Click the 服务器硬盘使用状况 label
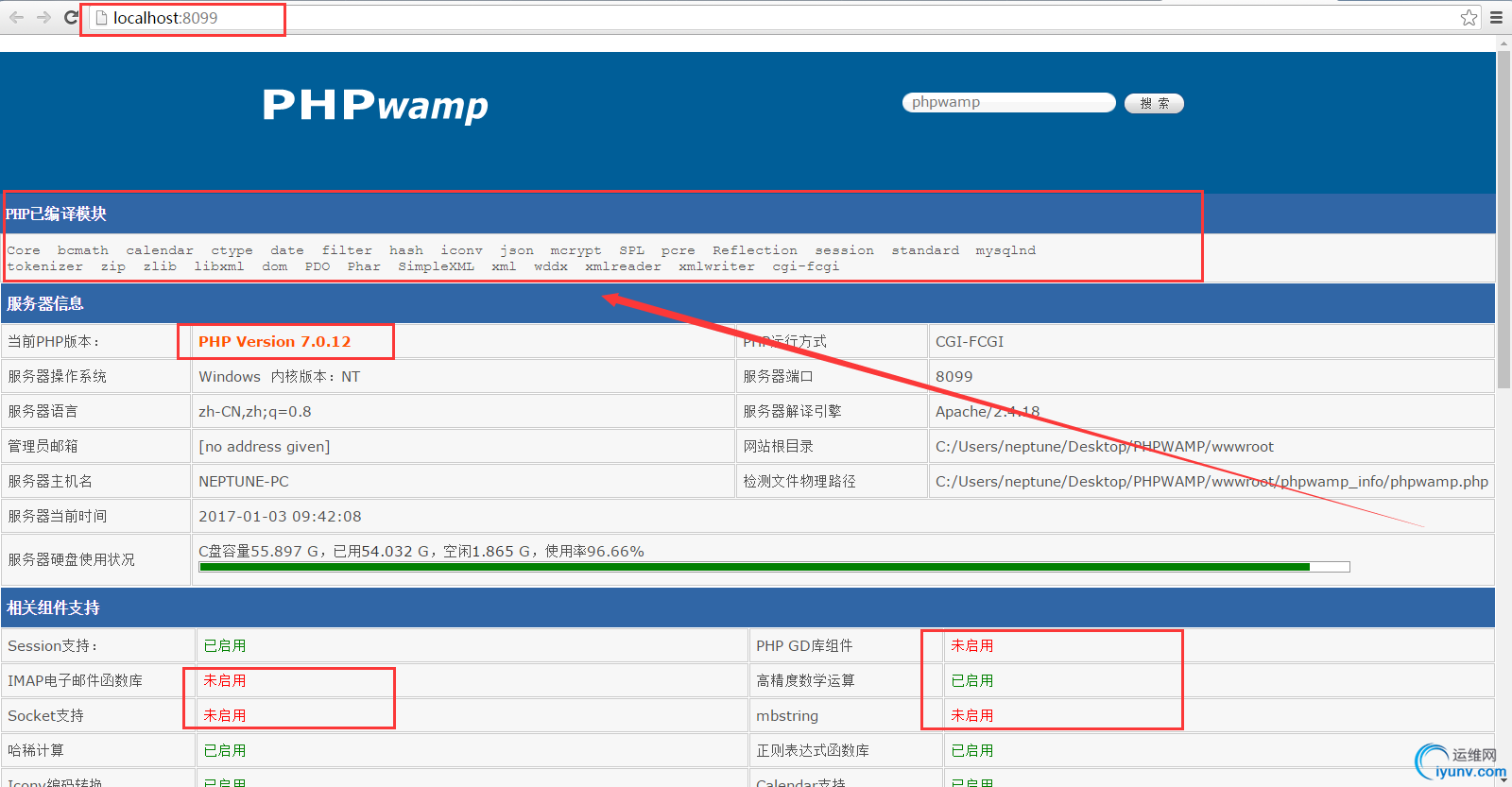Viewport: 1512px width, 787px height. [71, 559]
